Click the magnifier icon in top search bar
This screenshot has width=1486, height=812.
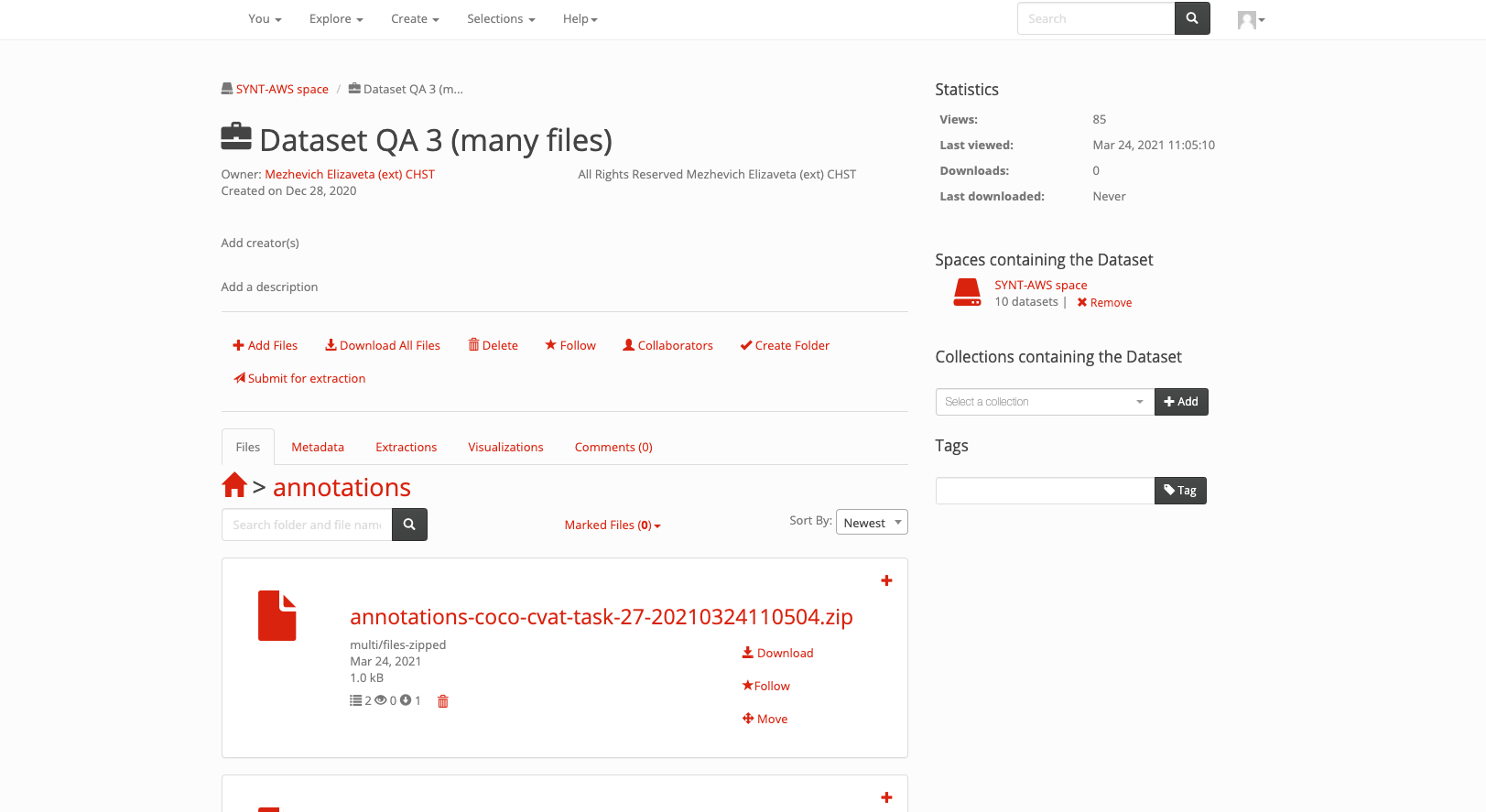[1192, 18]
